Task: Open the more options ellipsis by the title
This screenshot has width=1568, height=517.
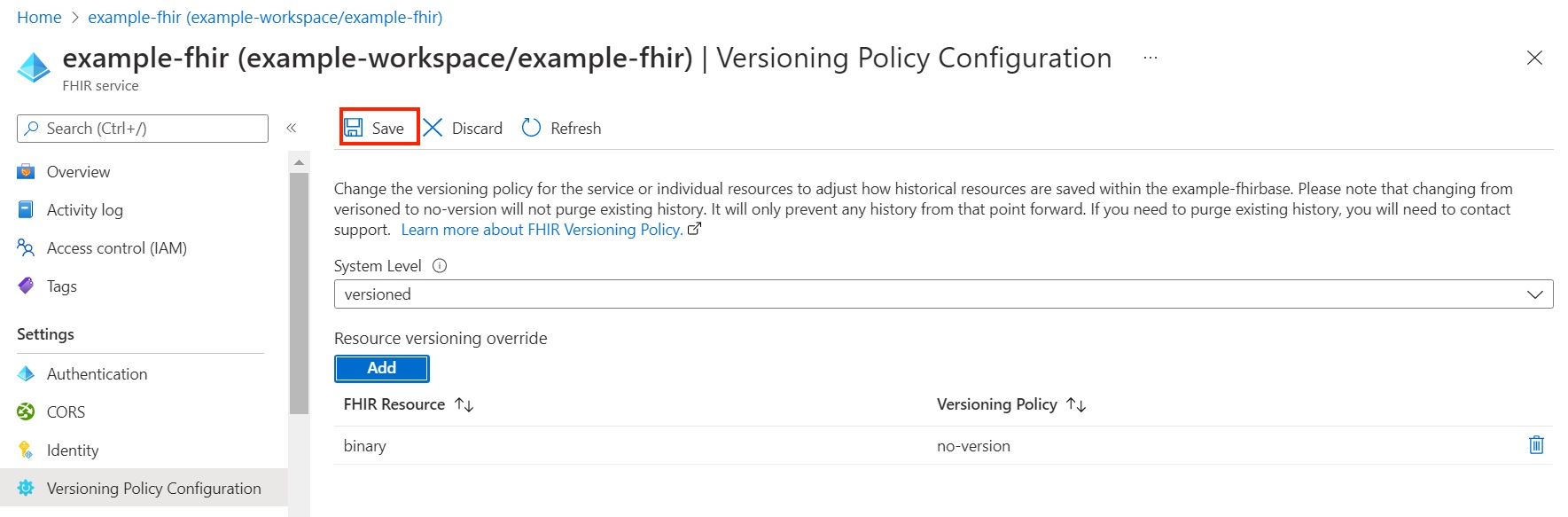Action: tap(1150, 59)
